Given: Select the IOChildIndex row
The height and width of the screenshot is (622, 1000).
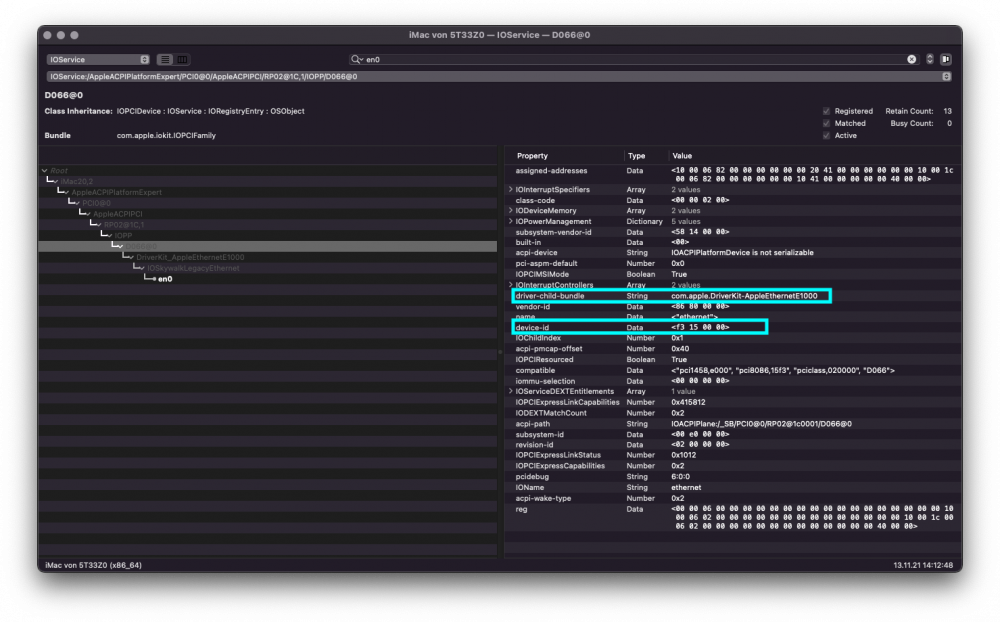Looking at the screenshot, I should click(x=733, y=338).
